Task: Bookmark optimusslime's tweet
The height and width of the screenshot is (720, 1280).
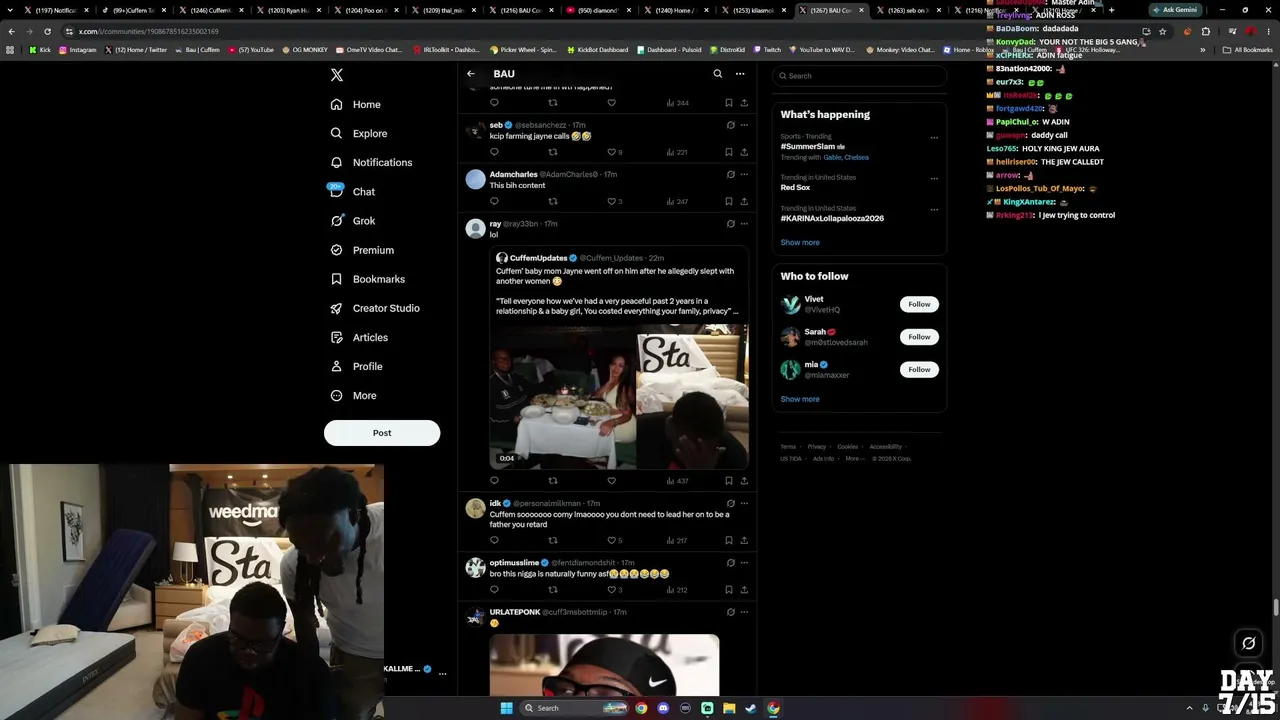Action: point(729,589)
